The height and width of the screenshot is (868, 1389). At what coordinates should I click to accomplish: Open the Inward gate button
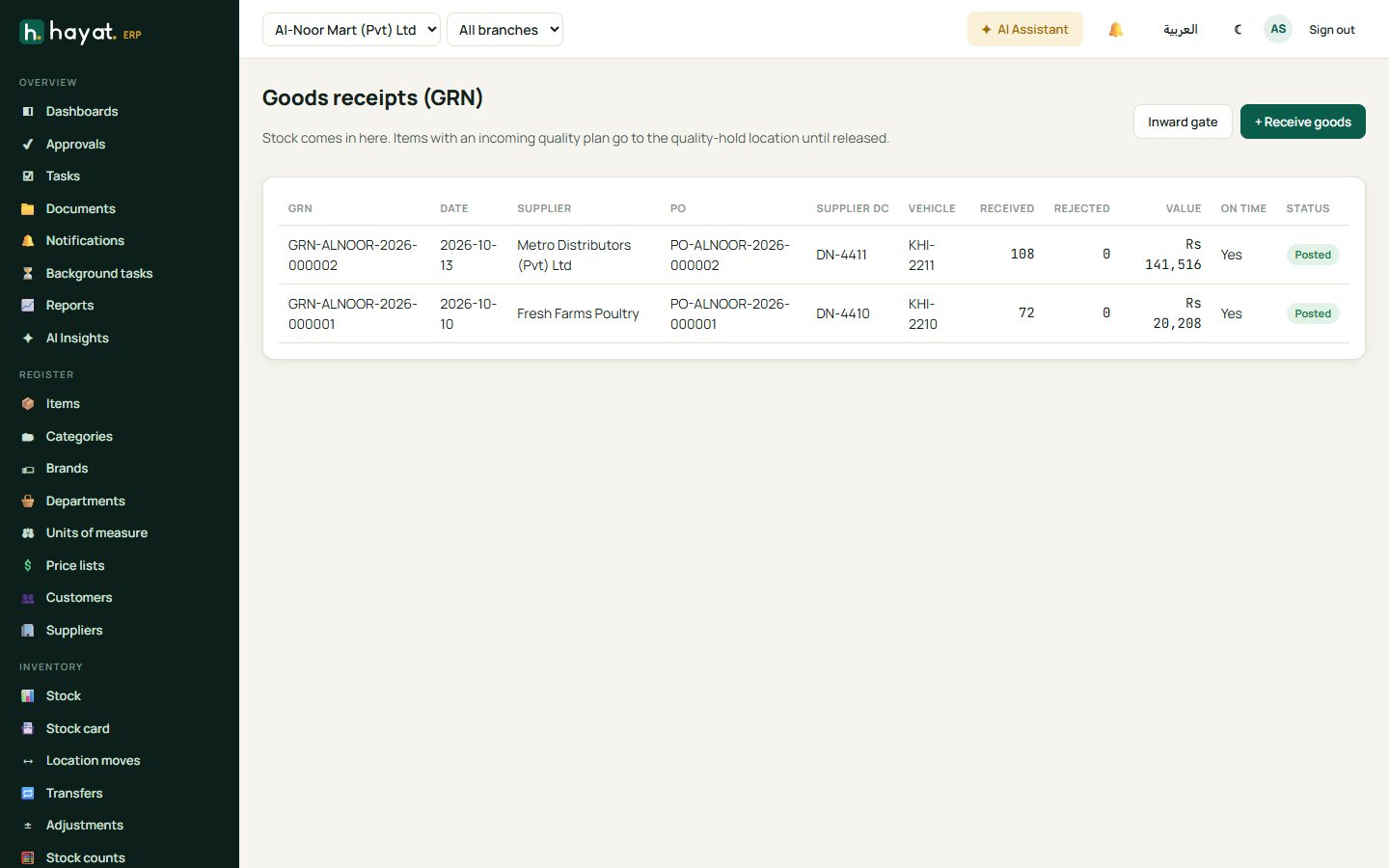tap(1183, 122)
